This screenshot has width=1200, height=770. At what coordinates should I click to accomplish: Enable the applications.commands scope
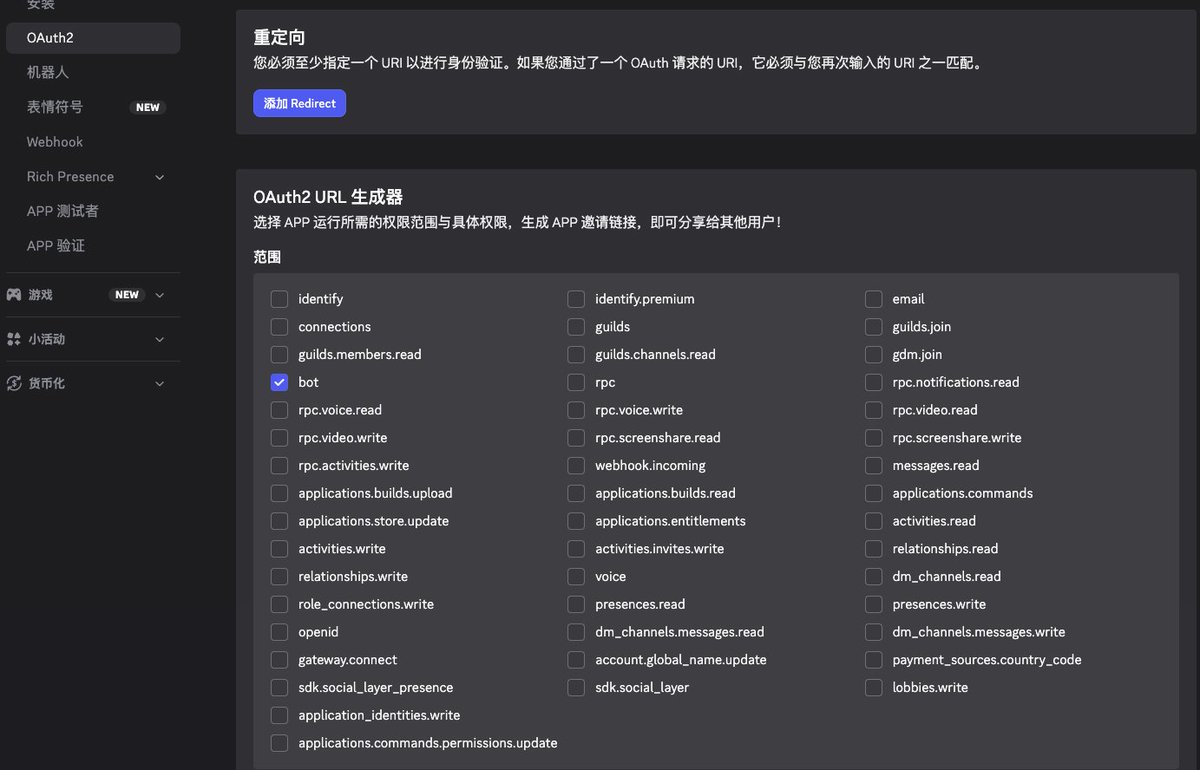tap(874, 493)
